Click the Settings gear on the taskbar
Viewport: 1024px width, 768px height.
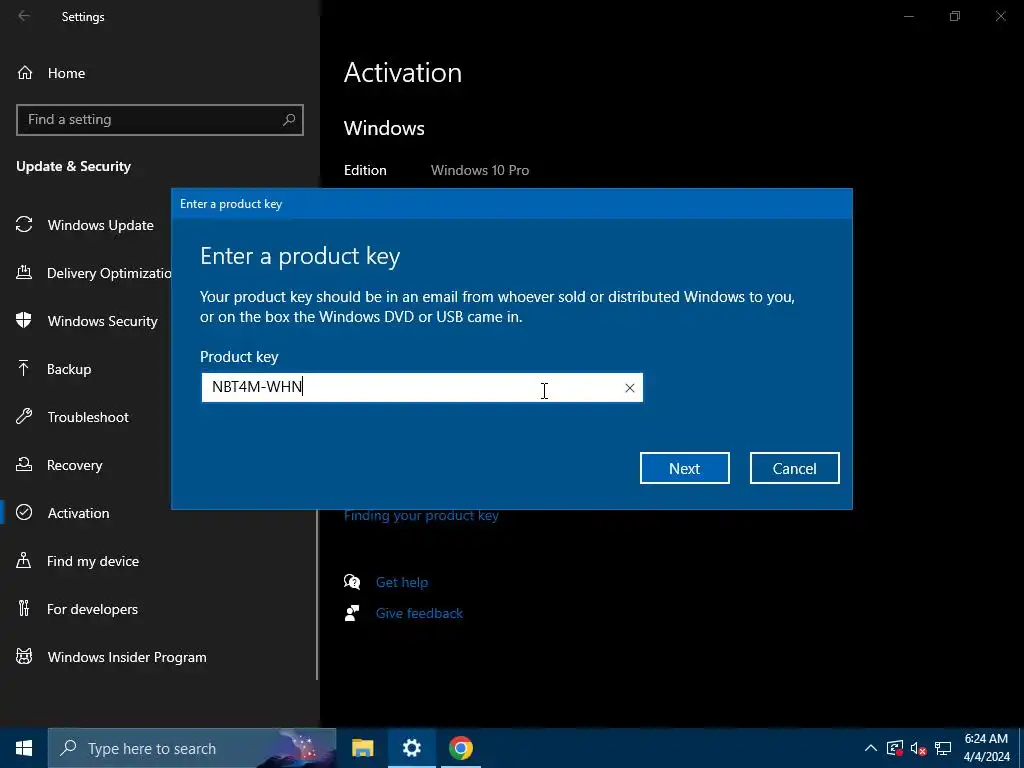[x=411, y=748]
